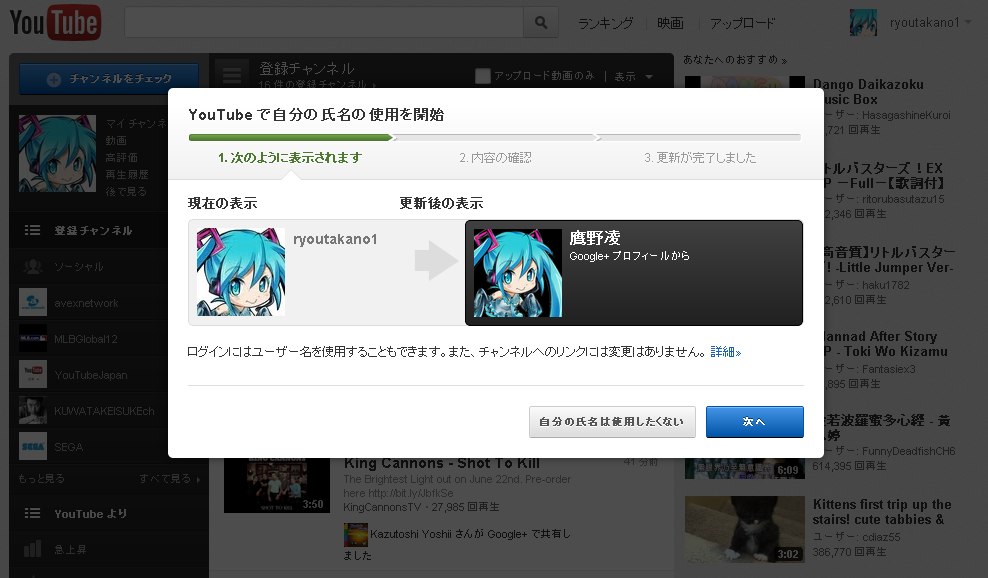Open the 表示 dropdown
988x578 pixels.
coord(633,76)
